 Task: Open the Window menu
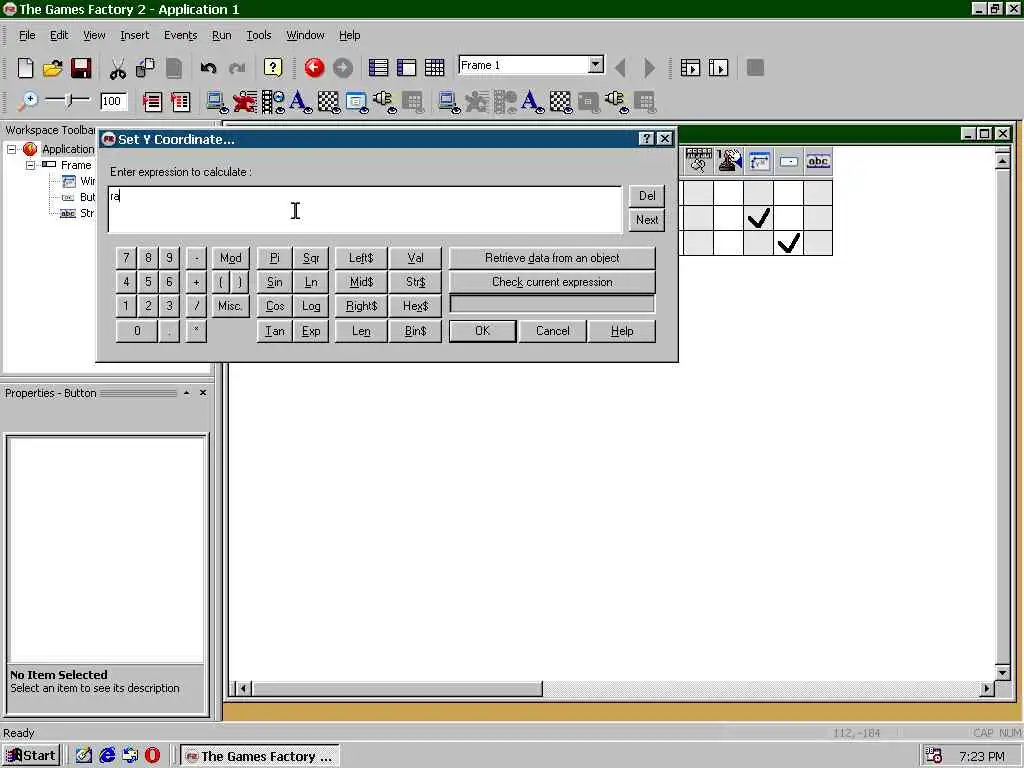click(x=305, y=35)
